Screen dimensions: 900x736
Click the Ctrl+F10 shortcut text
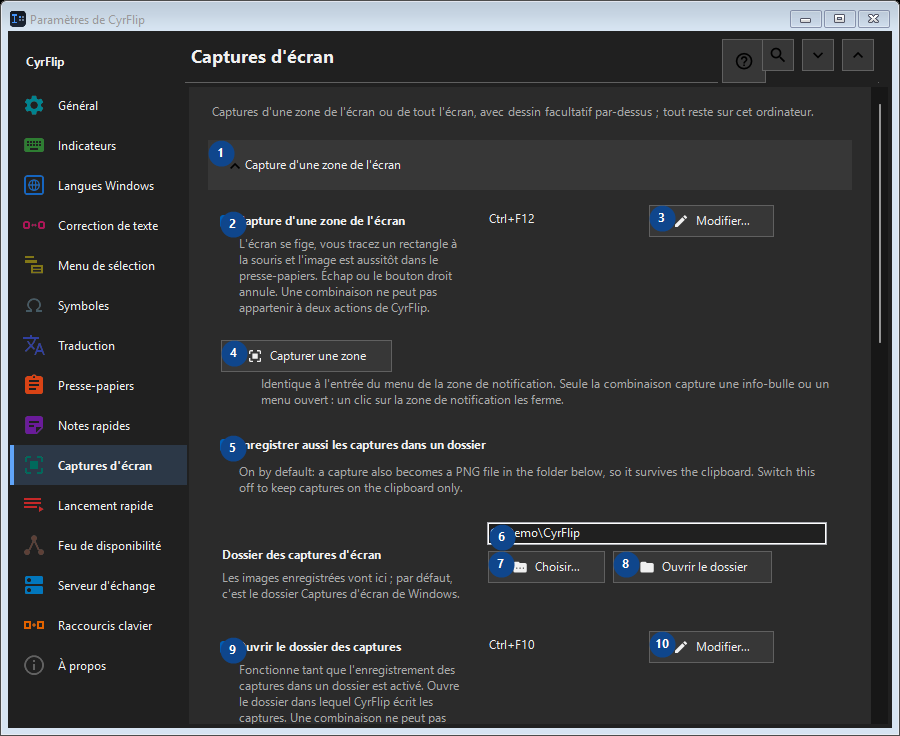pyautogui.click(x=511, y=645)
